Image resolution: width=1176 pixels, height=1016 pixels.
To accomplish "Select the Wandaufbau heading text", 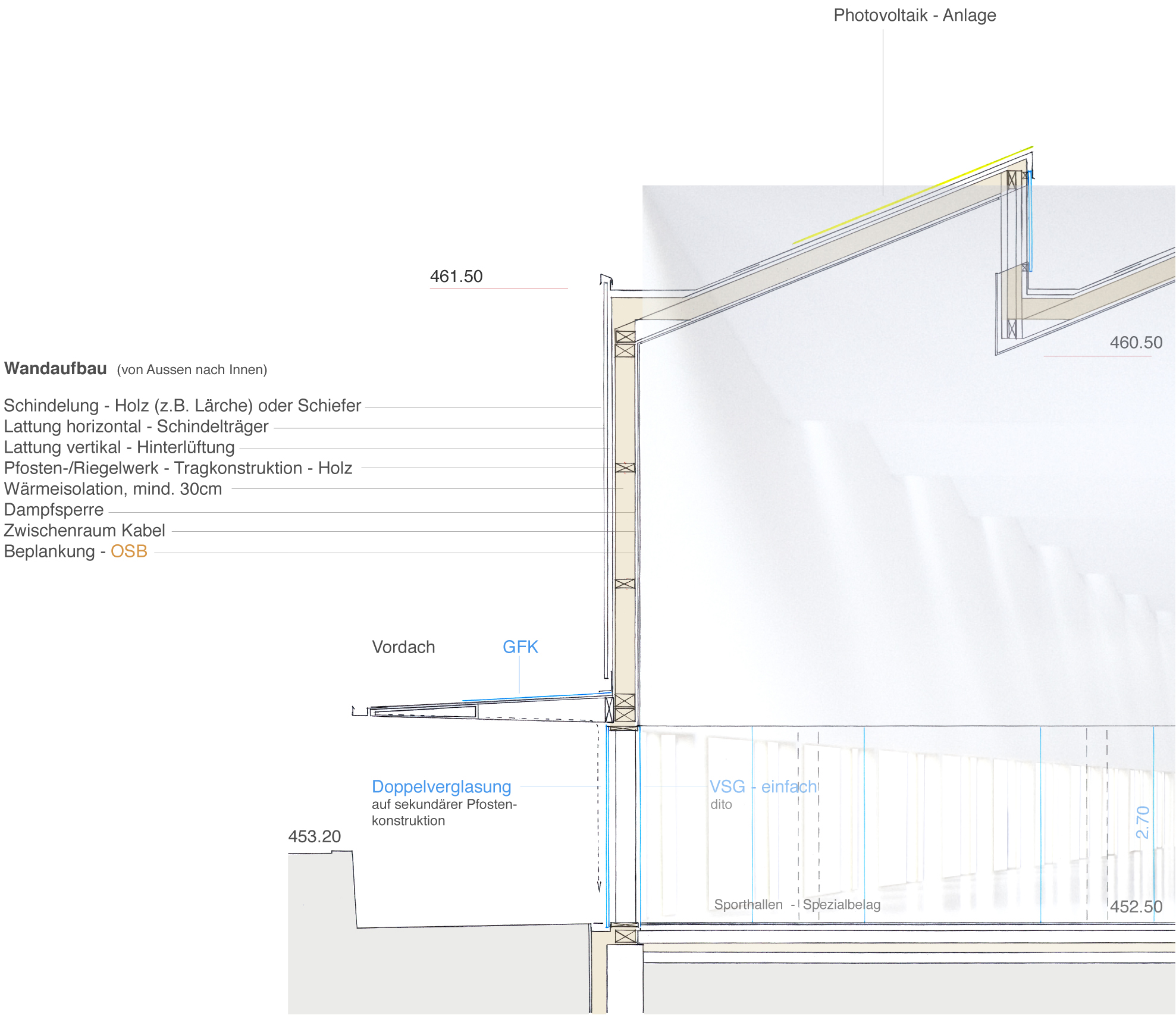I will point(55,369).
